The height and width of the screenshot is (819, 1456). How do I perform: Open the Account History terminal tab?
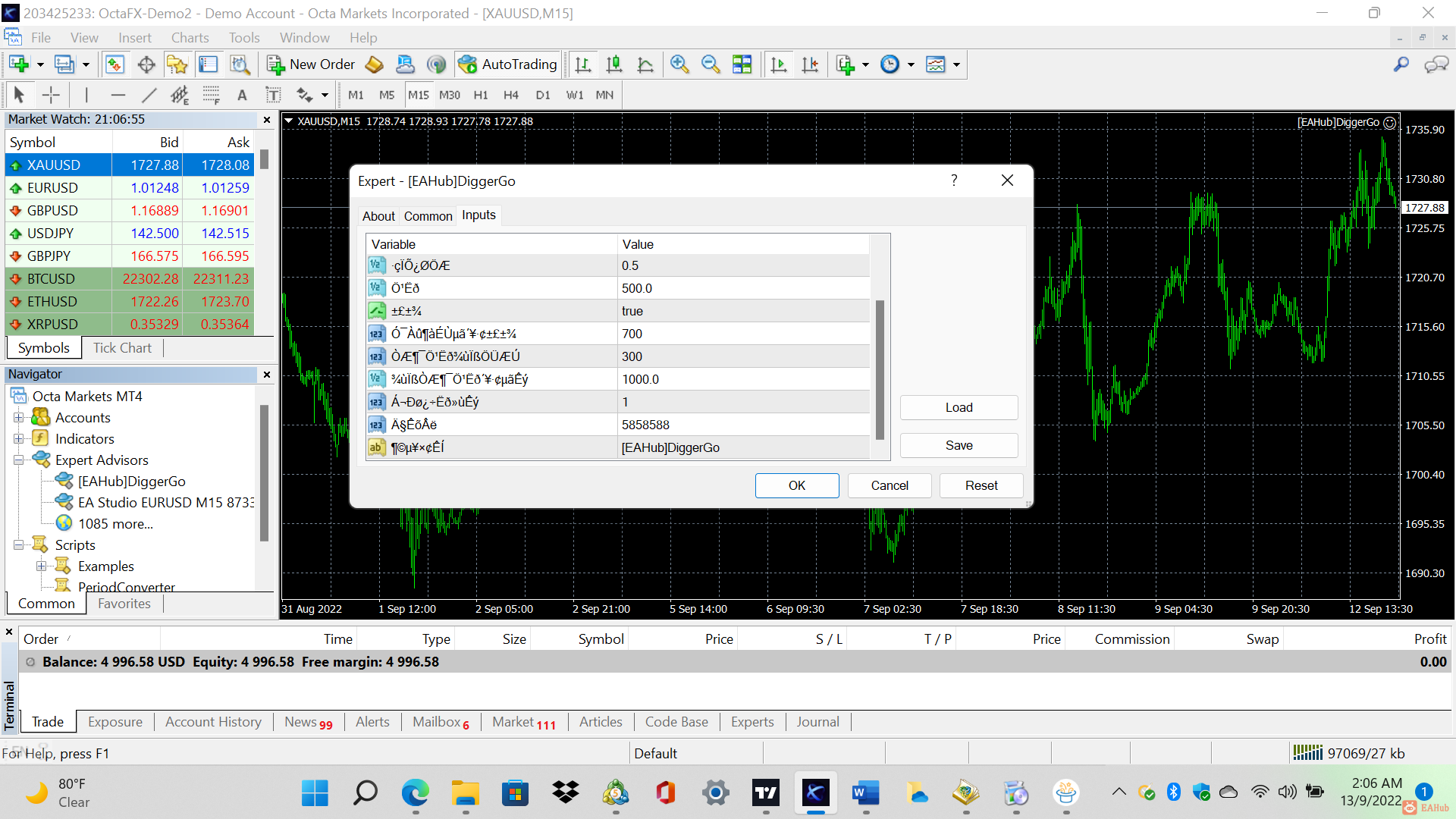click(x=213, y=722)
